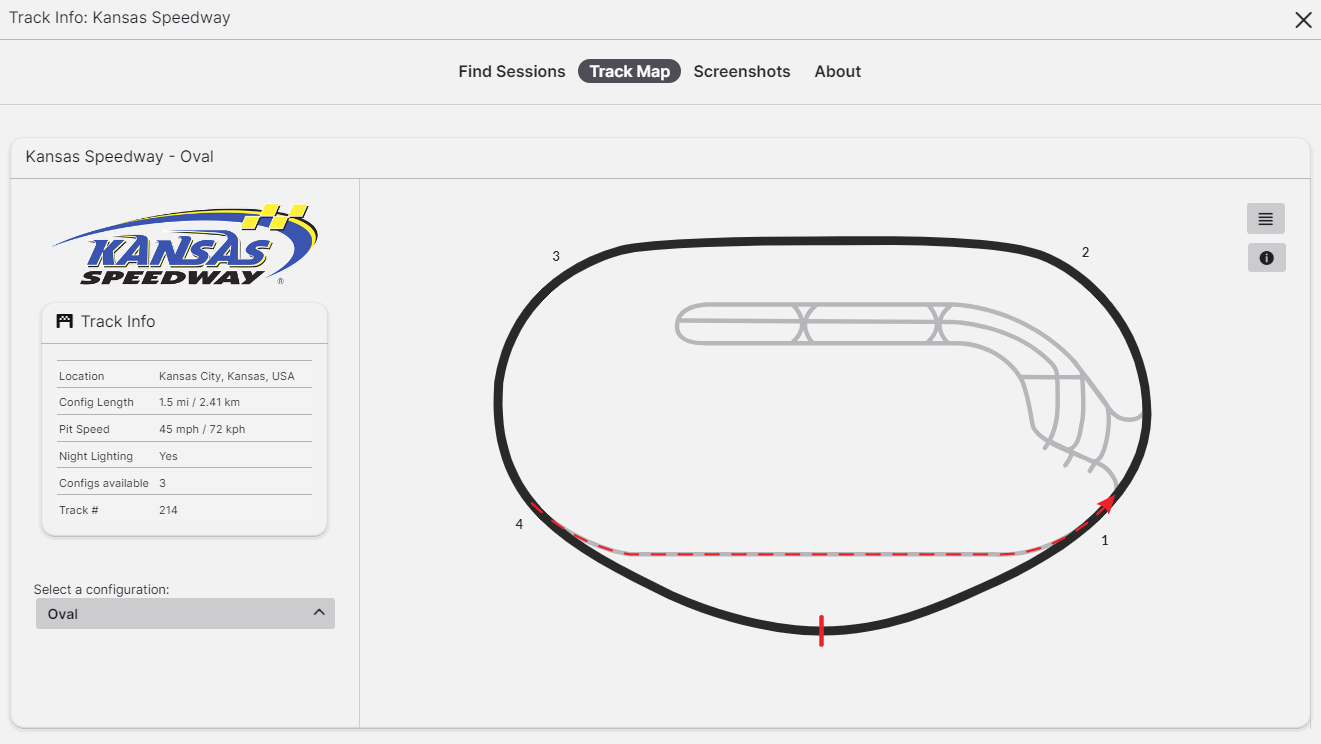Viewport: 1321px width, 744px height.
Task: Click turn 3 label on the map
Action: pyautogui.click(x=556, y=256)
